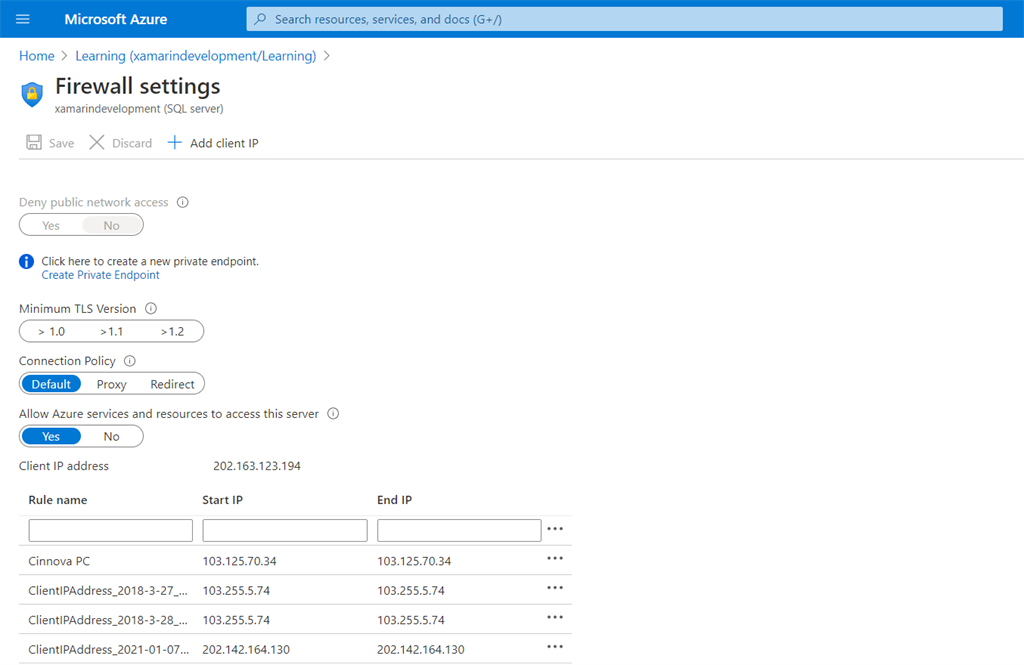
Task: Click xamarindevelopment (SQL server) subtitle
Action: (x=139, y=108)
